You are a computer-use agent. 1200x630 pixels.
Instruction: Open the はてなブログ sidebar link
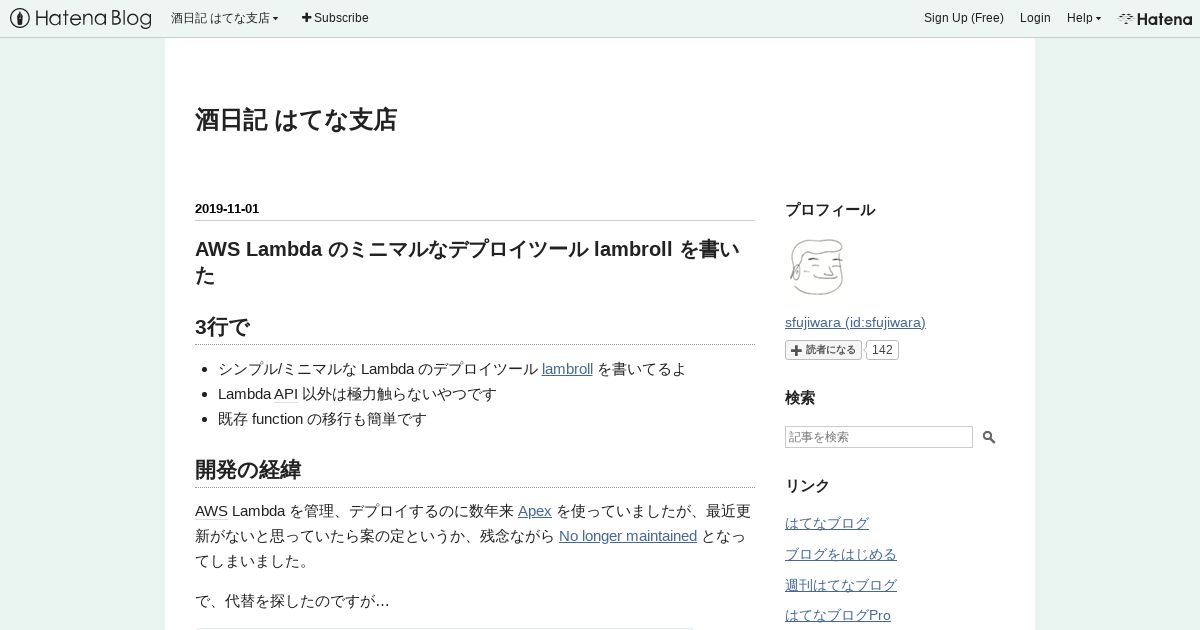coord(827,523)
